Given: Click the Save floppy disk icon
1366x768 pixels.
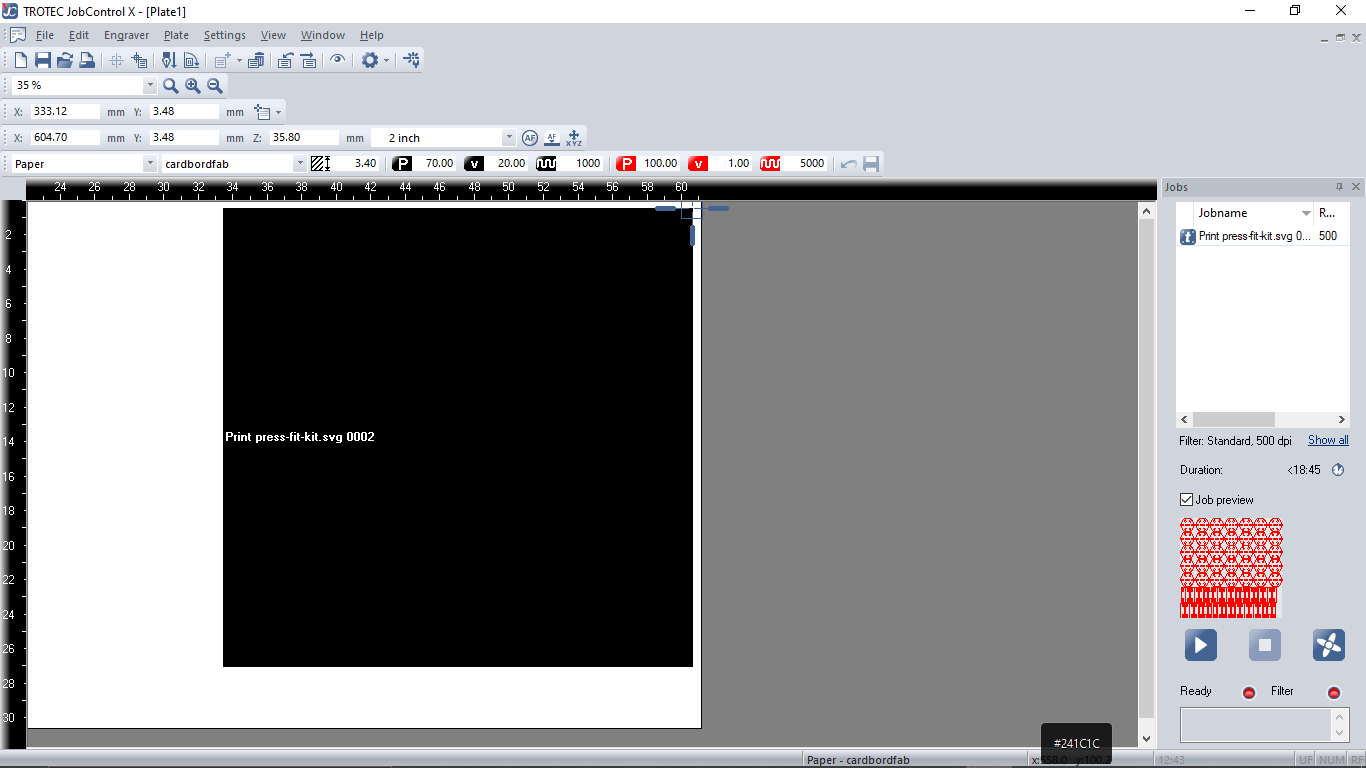Looking at the screenshot, I should tap(43, 60).
